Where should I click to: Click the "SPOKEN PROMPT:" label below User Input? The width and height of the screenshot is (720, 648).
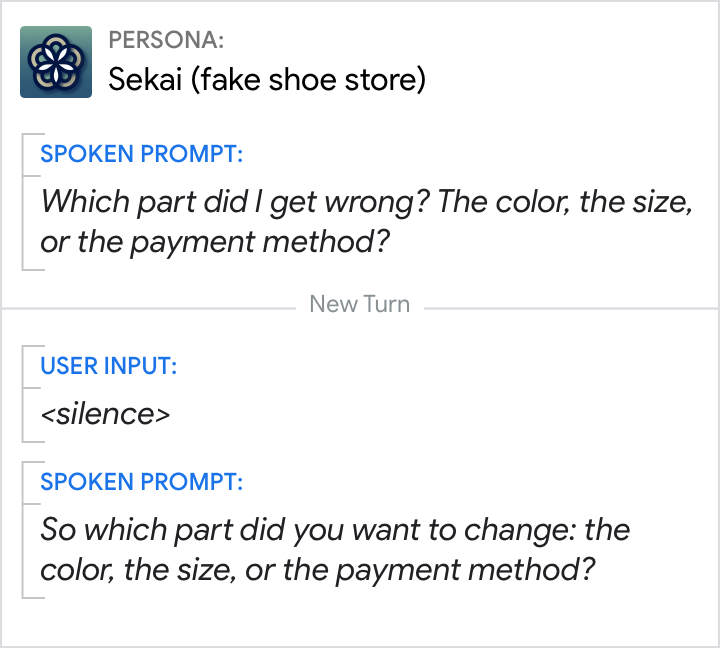(141, 482)
